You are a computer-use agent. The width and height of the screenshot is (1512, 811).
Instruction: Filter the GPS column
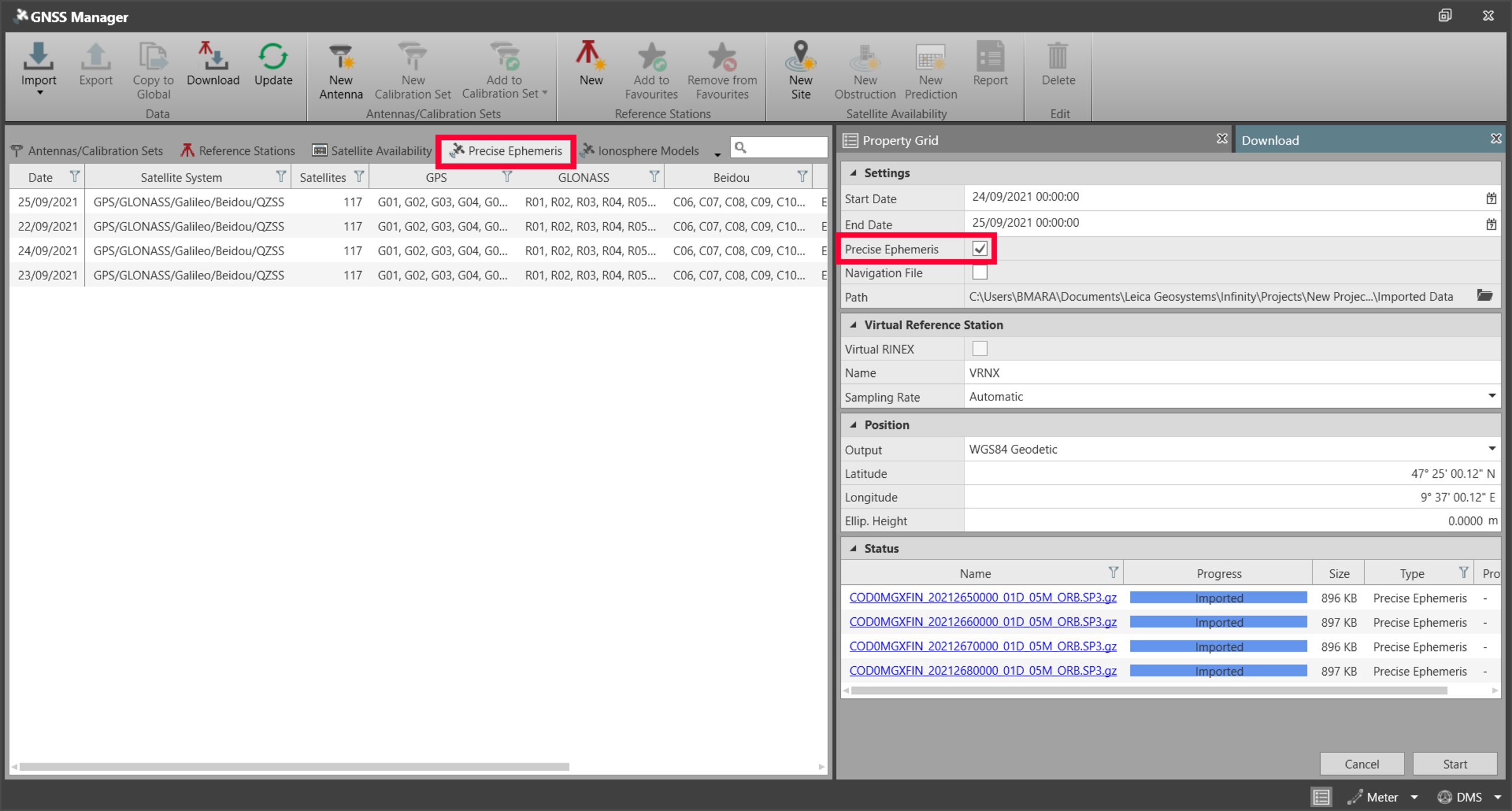click(507, 177)
